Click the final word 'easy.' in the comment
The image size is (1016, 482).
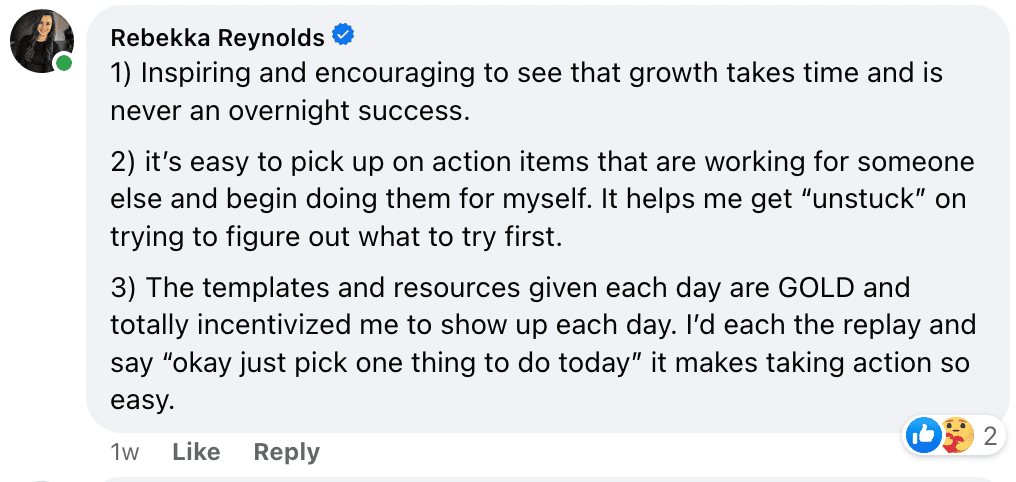coord(143,400)
